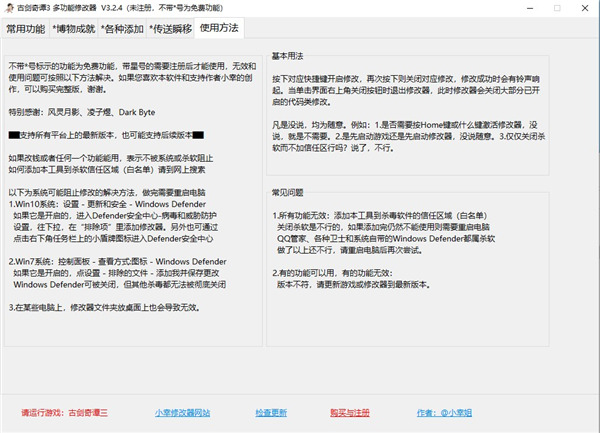
Task: Click the line about 支持所有平台上的最新版本
Action: click(106, 135)
